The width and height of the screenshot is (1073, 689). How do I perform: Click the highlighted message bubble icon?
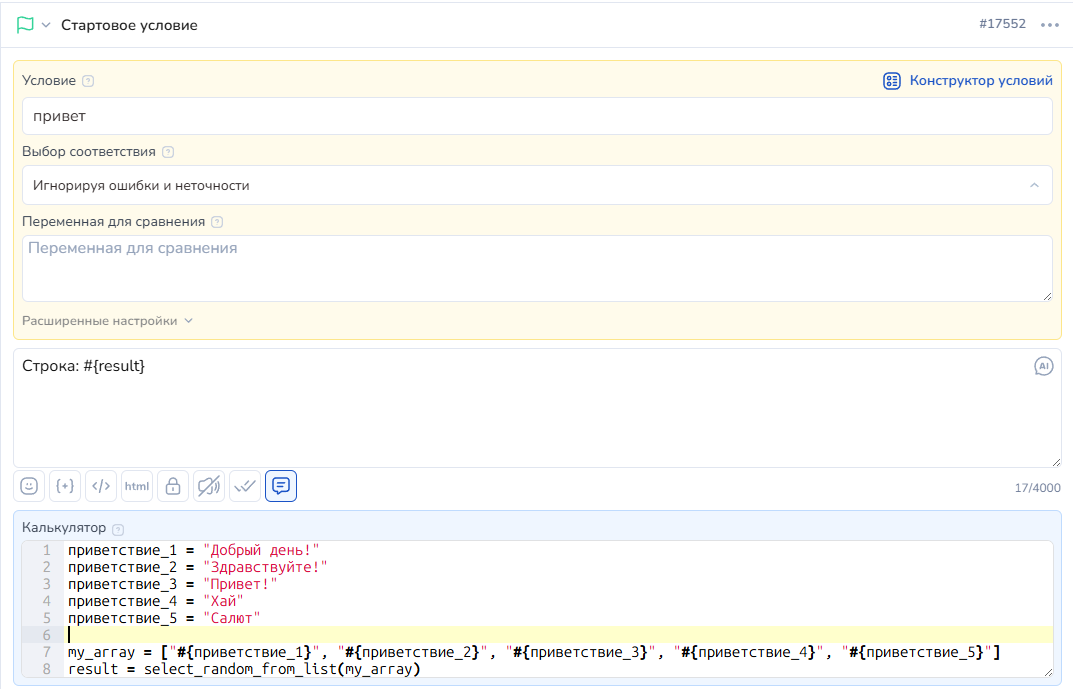click(x=281, y=486)
